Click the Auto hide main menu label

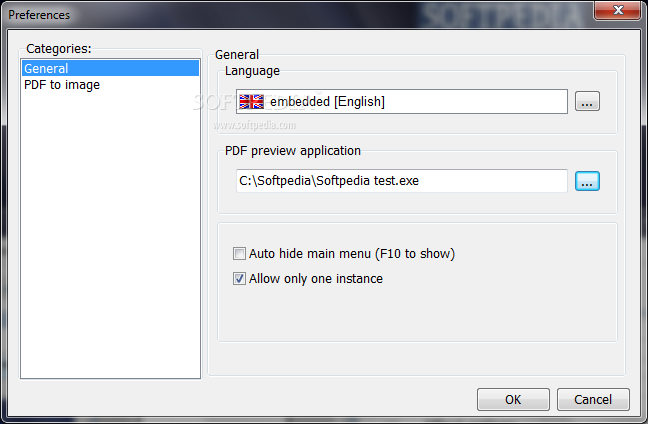tap(352, 253)
